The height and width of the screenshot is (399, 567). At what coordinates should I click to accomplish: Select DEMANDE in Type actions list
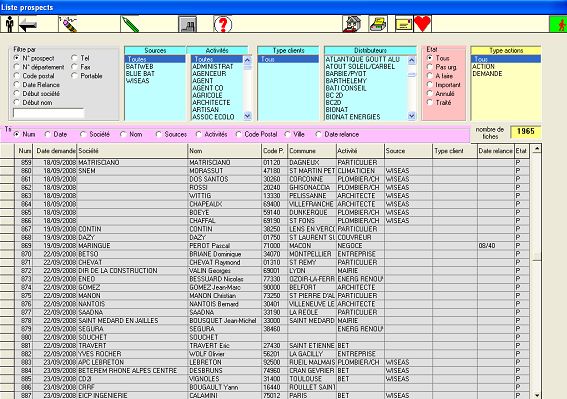pyautogui.click(x=487, y=73)
